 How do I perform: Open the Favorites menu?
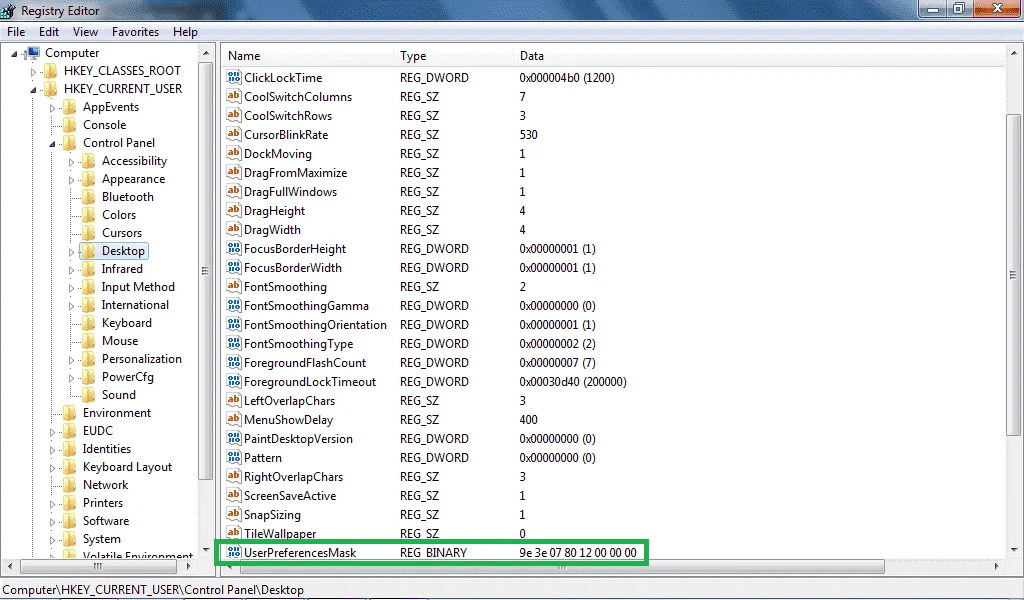[x=135, y=31]
